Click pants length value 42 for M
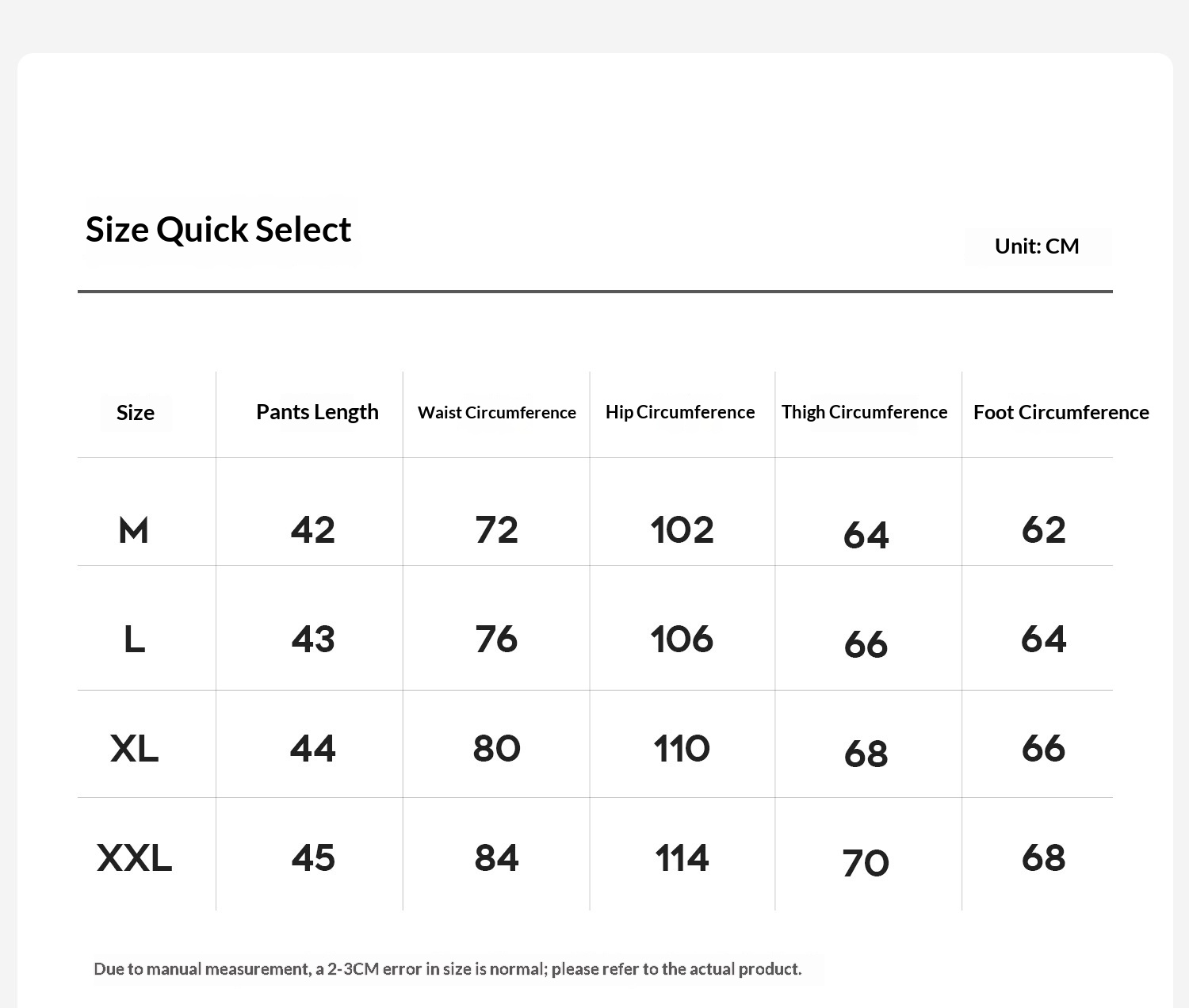Screen dimensions: 1189x1008 tap(313, 530)
